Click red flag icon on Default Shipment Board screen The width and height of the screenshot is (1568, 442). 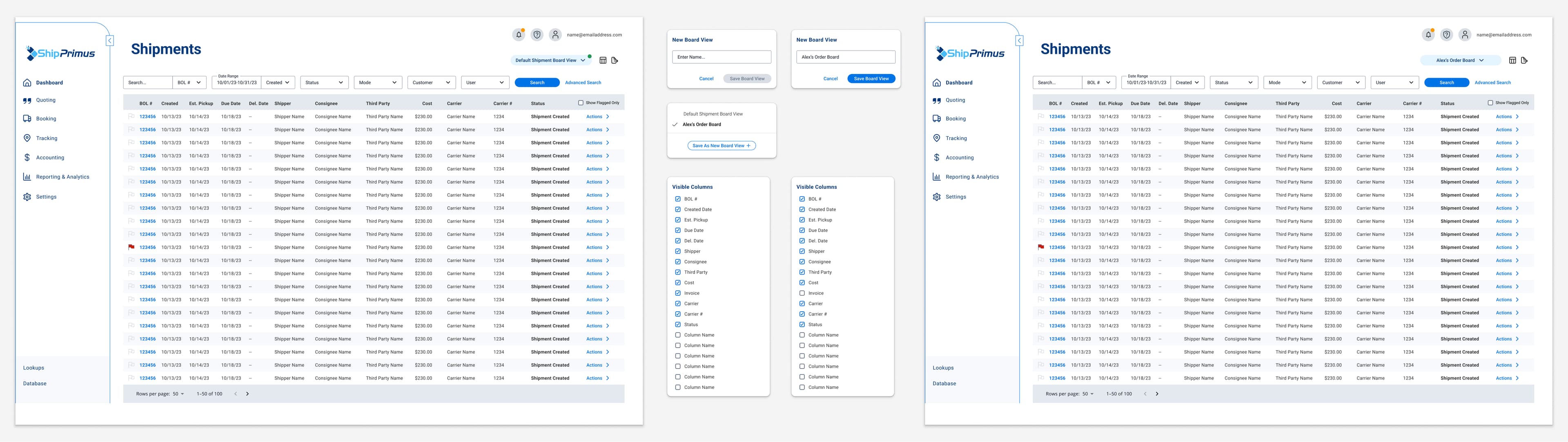[131, 247]
